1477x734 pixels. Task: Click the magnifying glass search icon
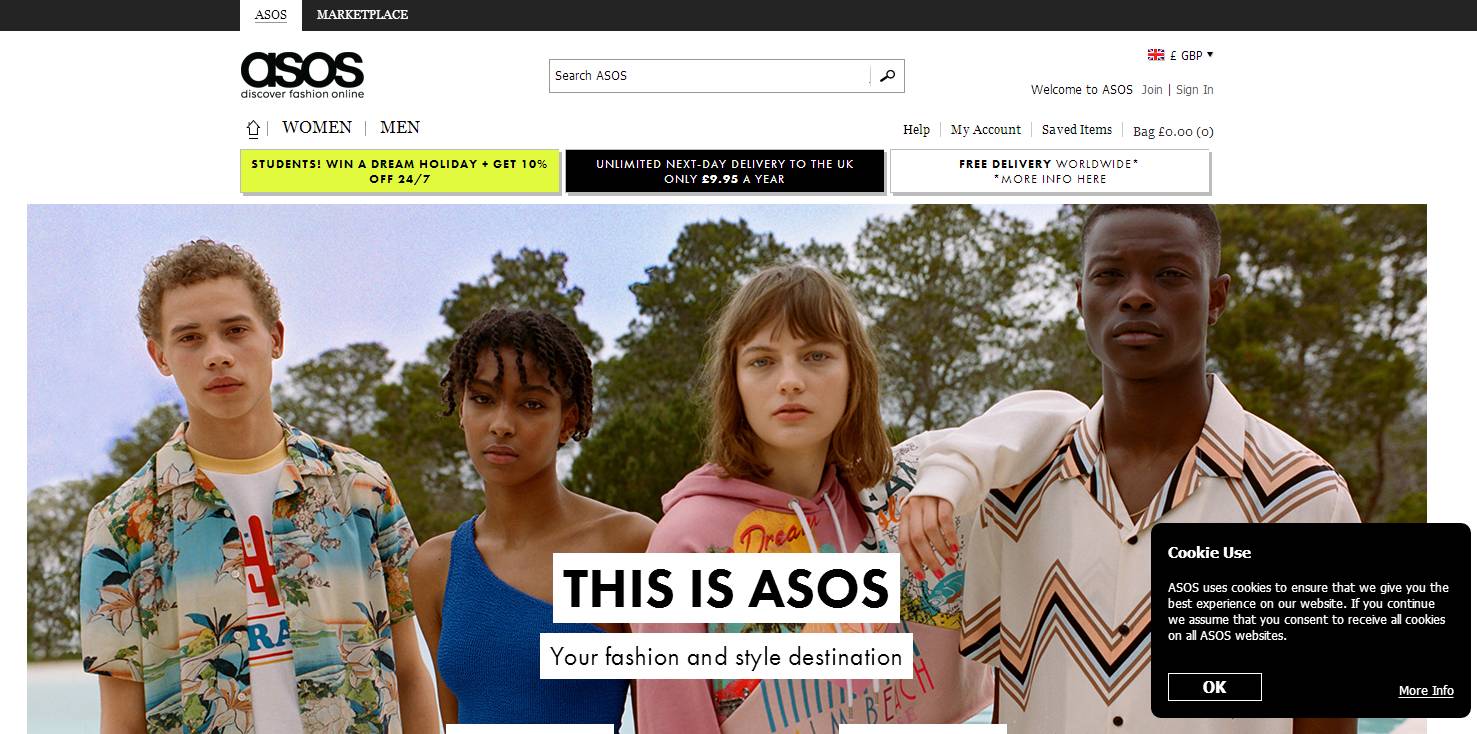pos(887,76)
